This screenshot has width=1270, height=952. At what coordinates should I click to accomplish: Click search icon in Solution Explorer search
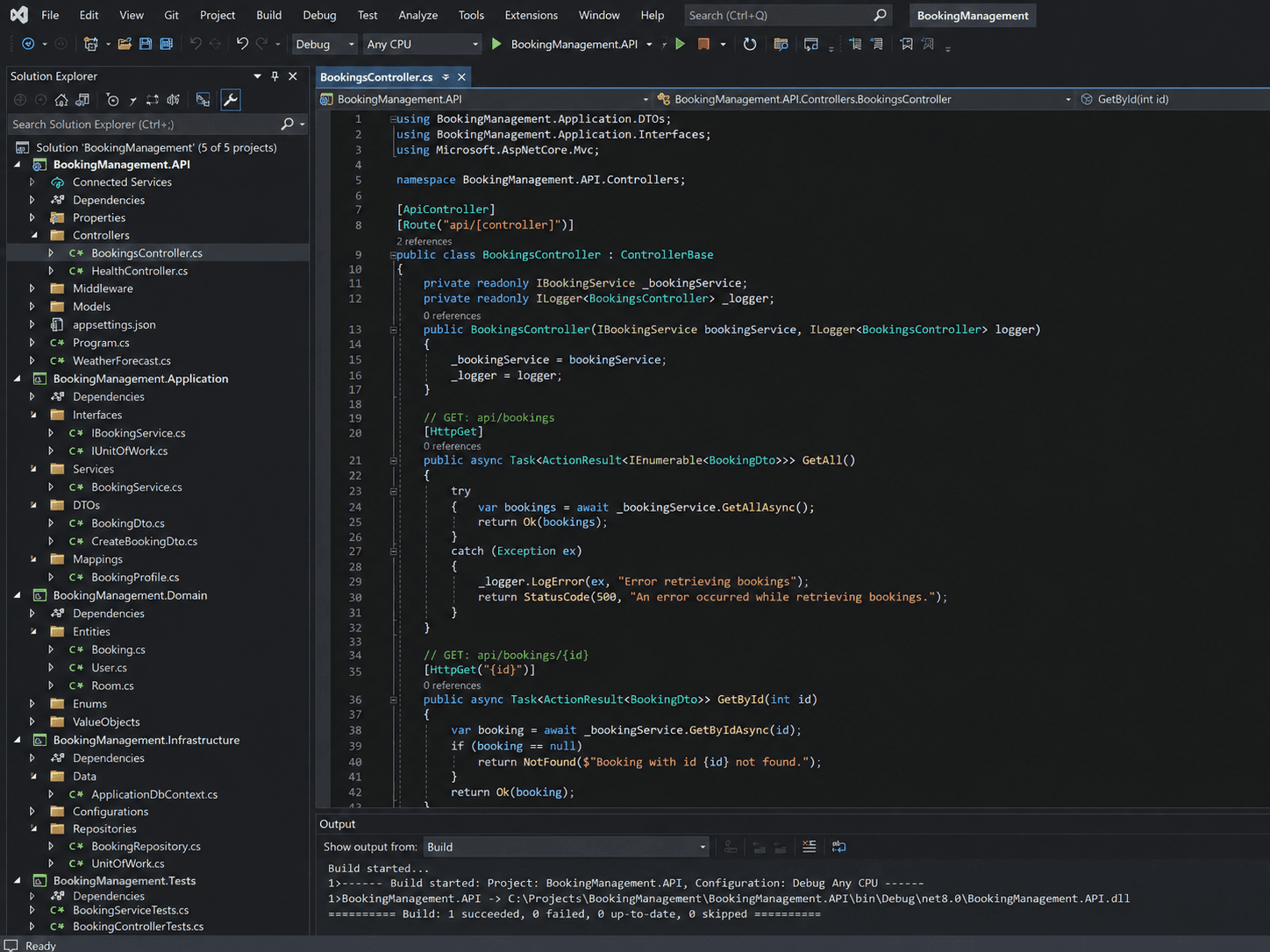pos(287,124)
